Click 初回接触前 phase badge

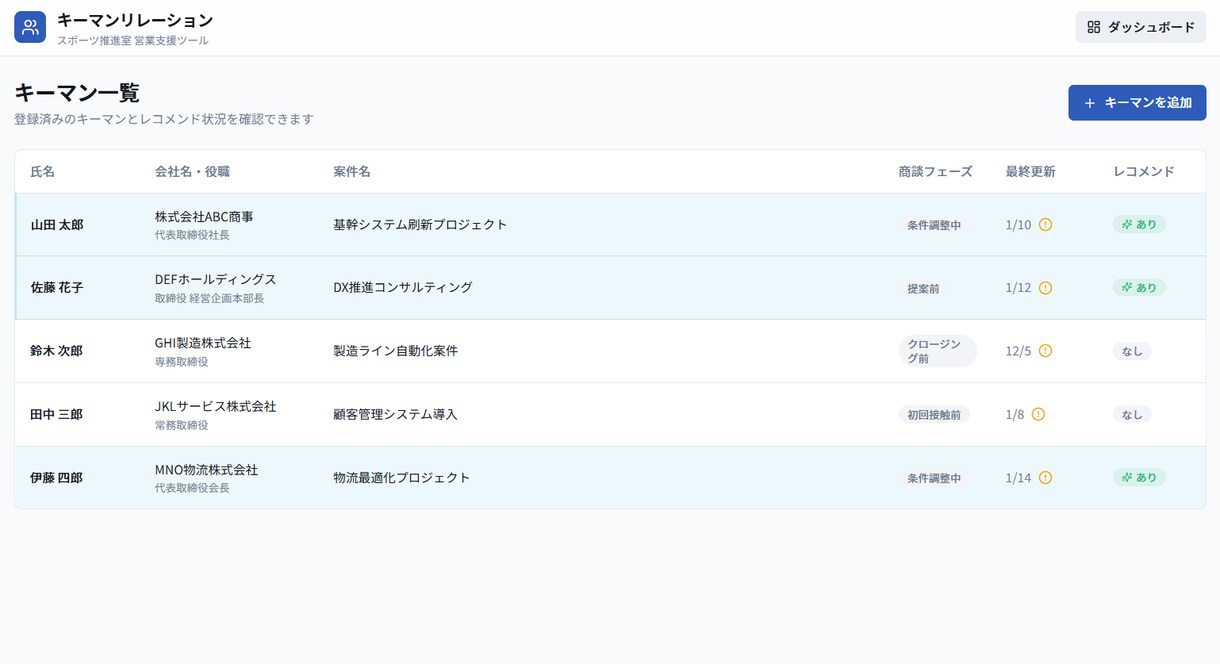pyautogui.click(x=934, y=414)
